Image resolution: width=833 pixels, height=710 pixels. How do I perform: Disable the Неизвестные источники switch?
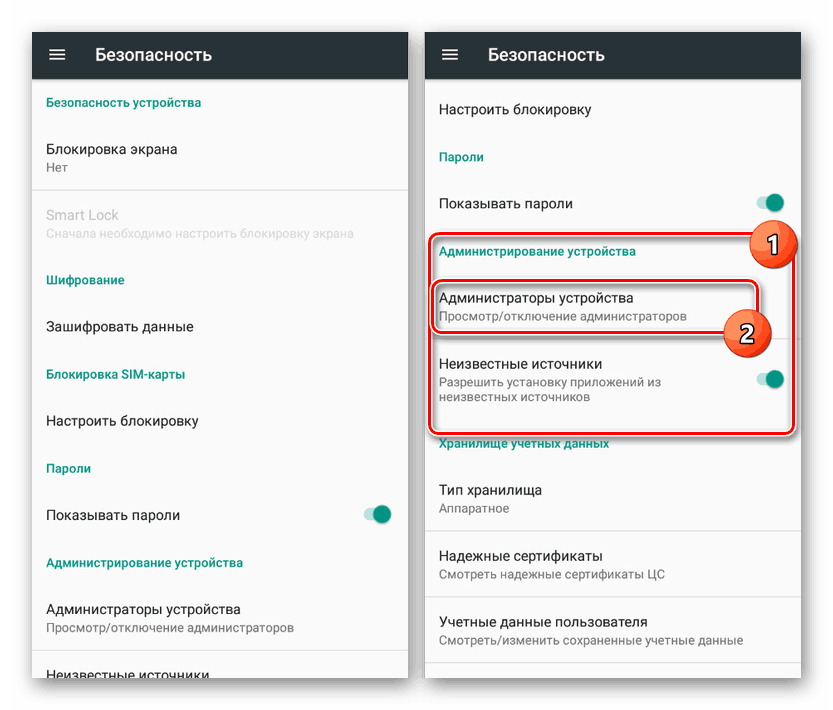pyautogui.click(x=770, y=379)
